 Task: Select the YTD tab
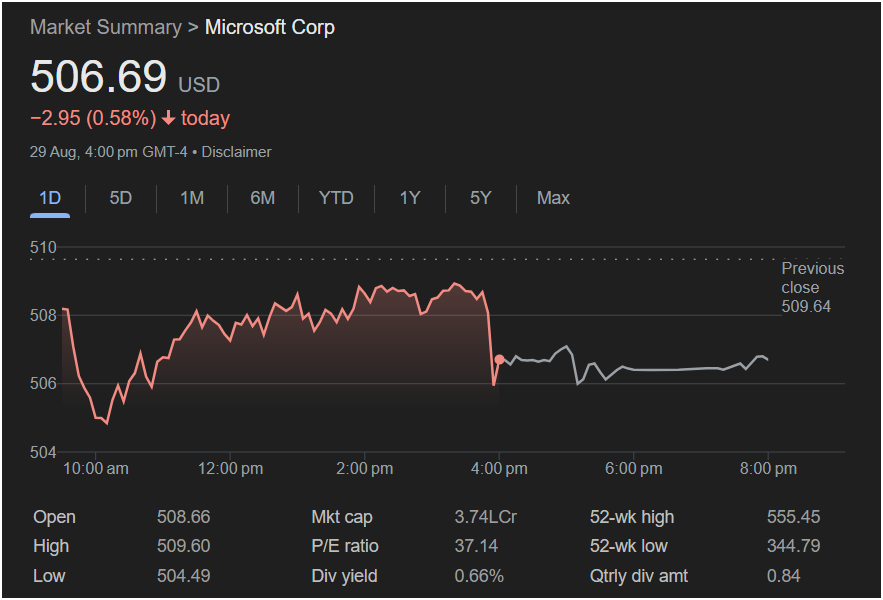click(x=336, y=198)
